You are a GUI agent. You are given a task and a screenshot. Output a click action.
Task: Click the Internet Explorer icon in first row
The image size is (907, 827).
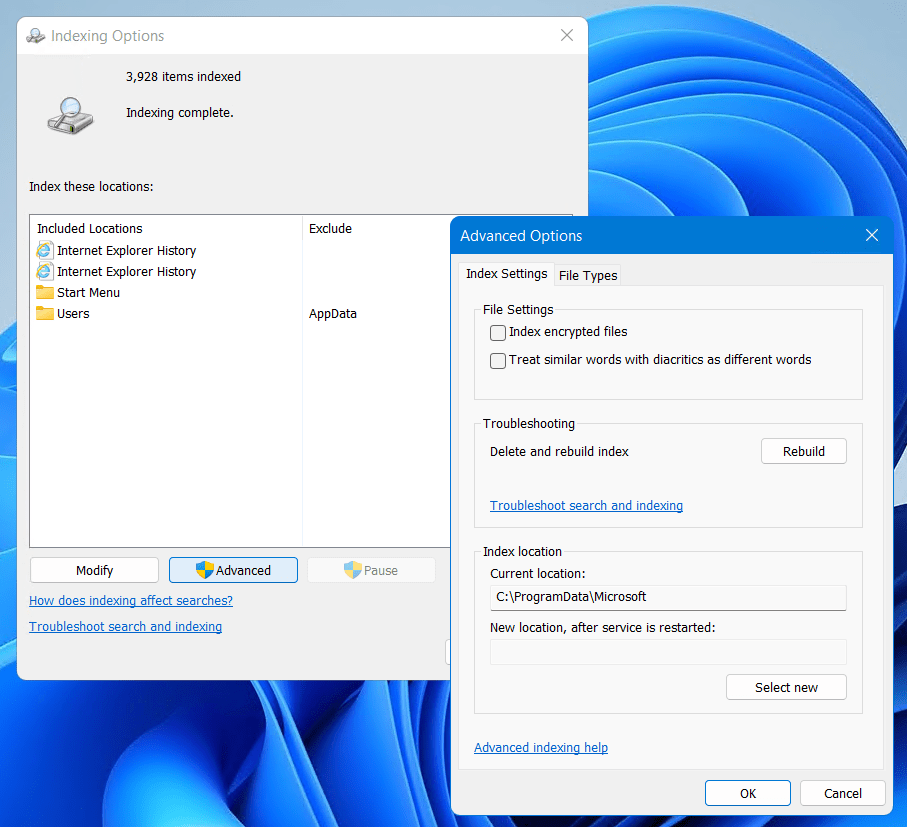point(44,251)
